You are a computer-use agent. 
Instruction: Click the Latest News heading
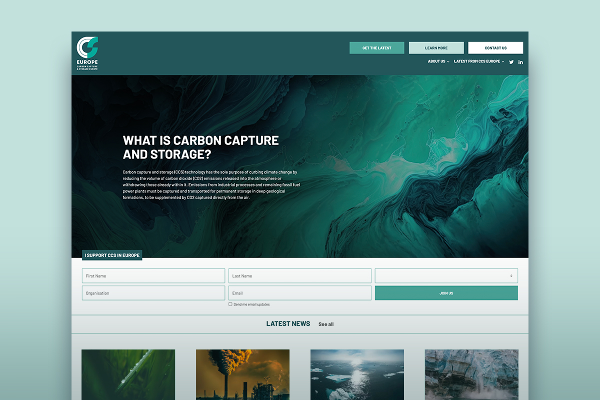click(x=288, y=324)
